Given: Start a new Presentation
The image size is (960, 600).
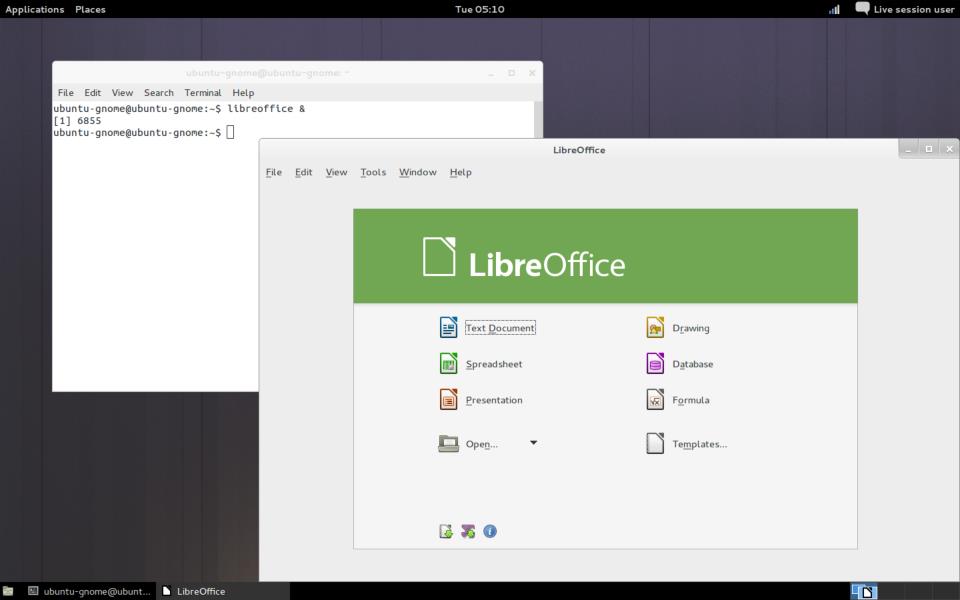Looking at the screenshot, I should pos(481,400).
